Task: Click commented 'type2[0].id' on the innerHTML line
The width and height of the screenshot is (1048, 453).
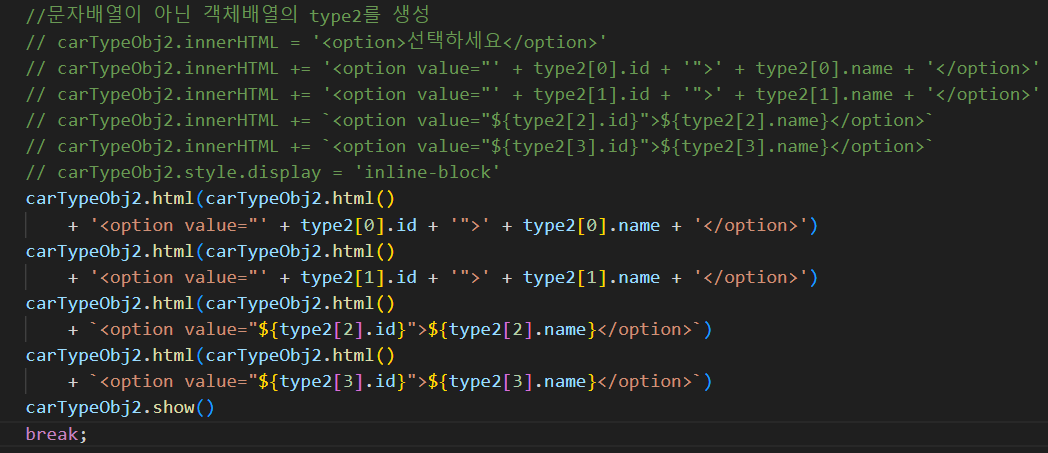Action: pyautogui.click(x=592, y=68)
